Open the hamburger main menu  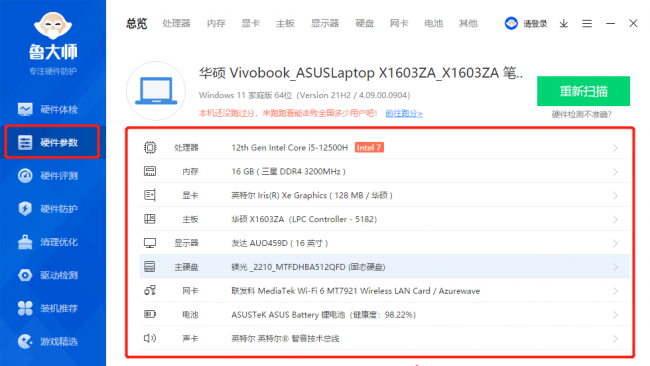[x=587, y=24]
